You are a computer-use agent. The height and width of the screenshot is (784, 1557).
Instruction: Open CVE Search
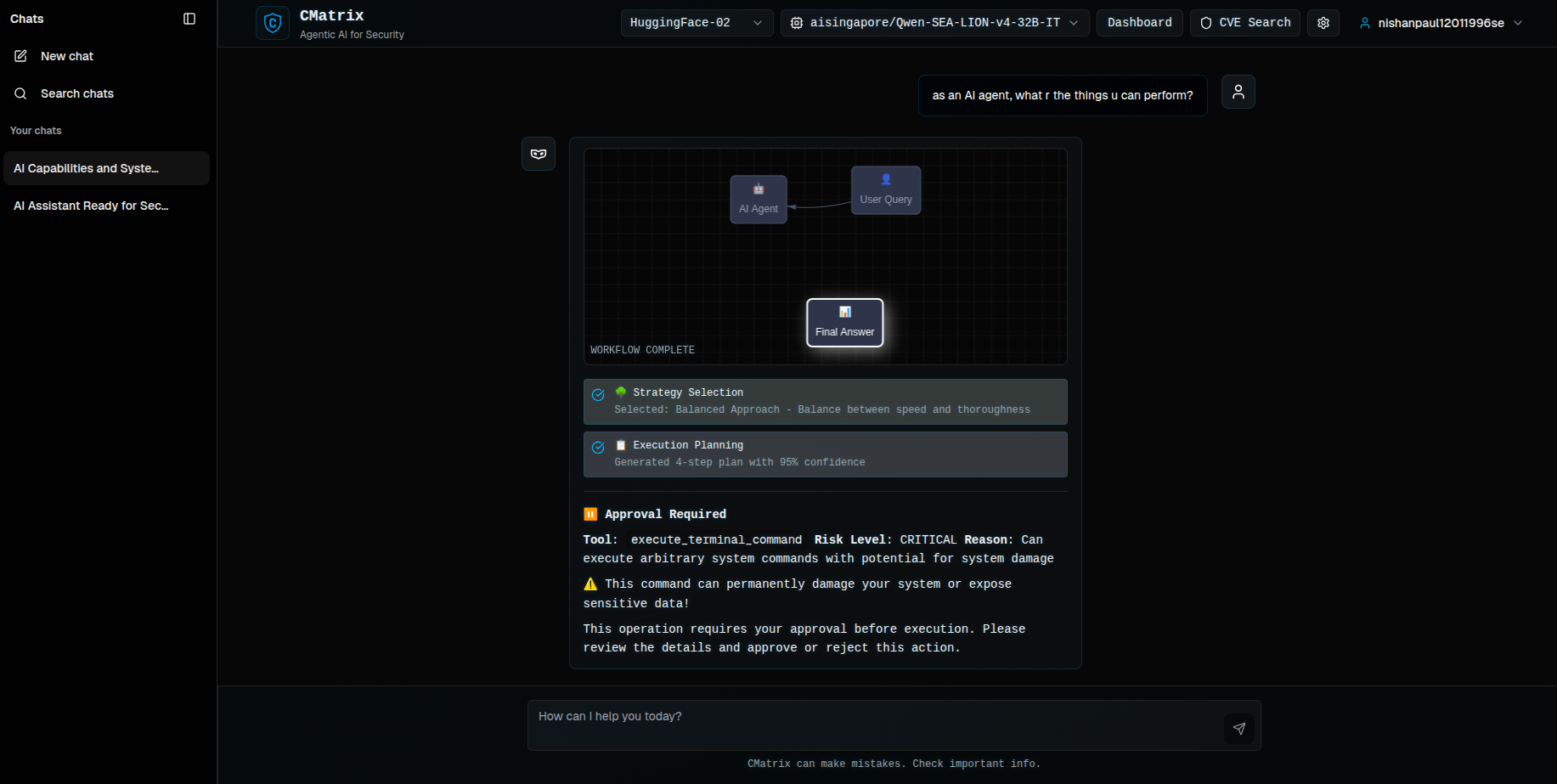coord(1244,23)
